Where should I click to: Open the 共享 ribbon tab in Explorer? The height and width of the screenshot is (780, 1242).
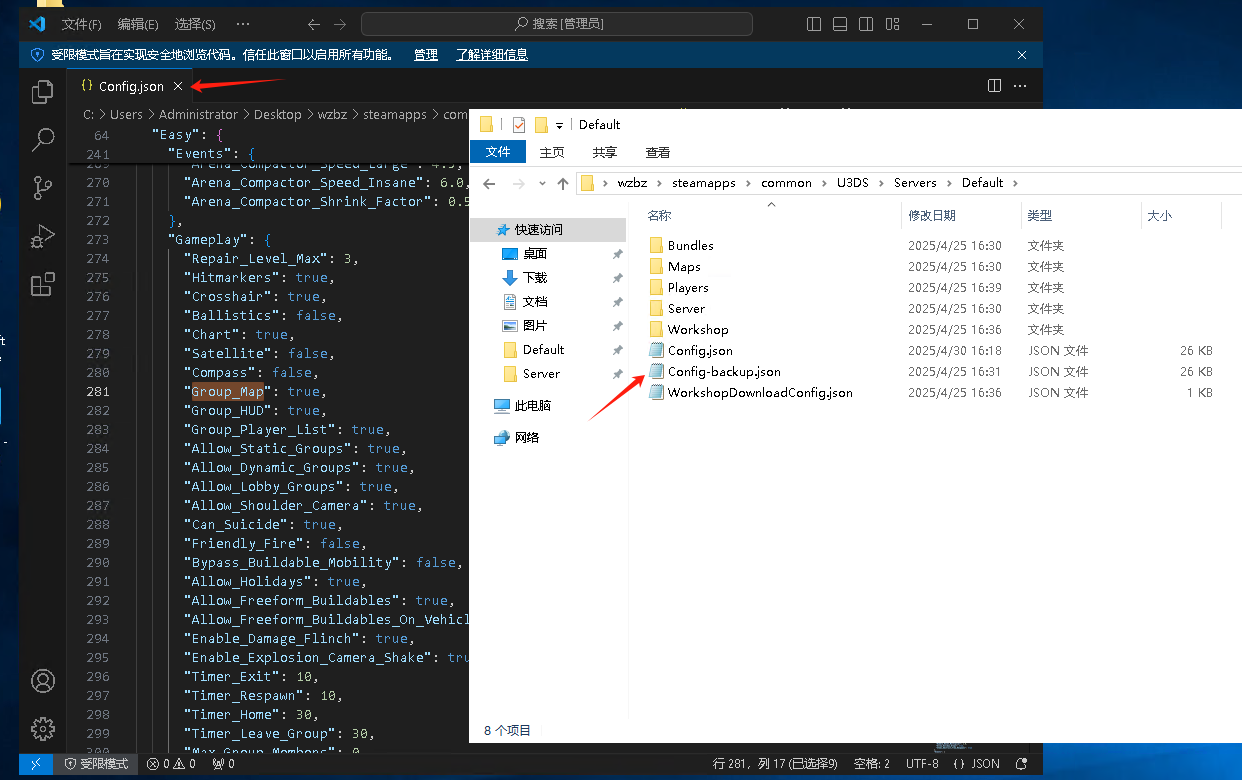point(604,152)
